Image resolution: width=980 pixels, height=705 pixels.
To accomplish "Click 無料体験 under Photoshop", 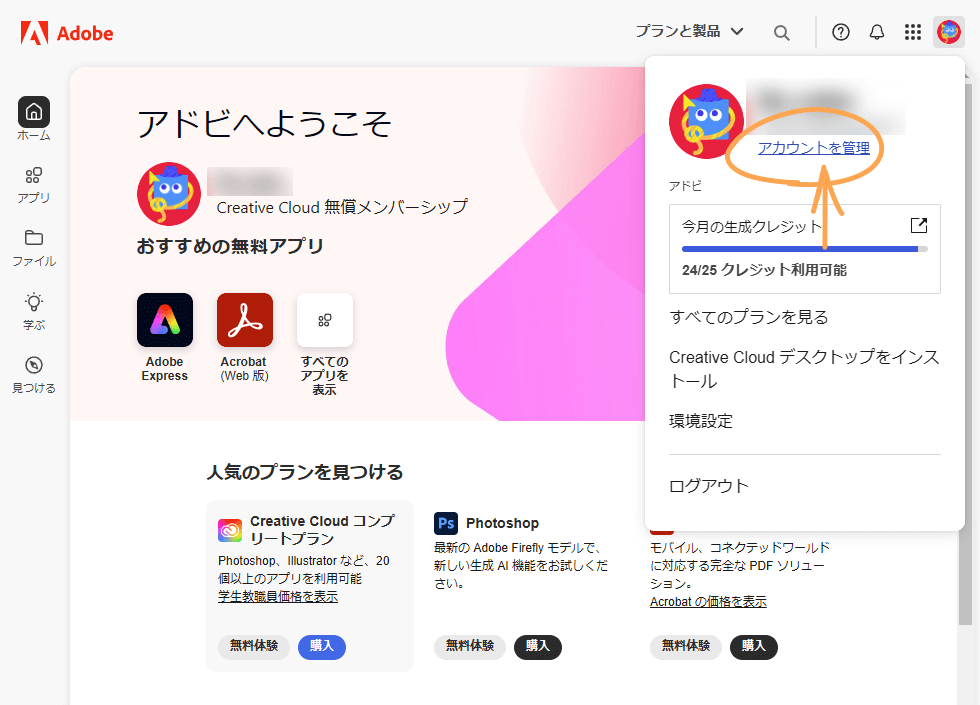I will point(470,646).
